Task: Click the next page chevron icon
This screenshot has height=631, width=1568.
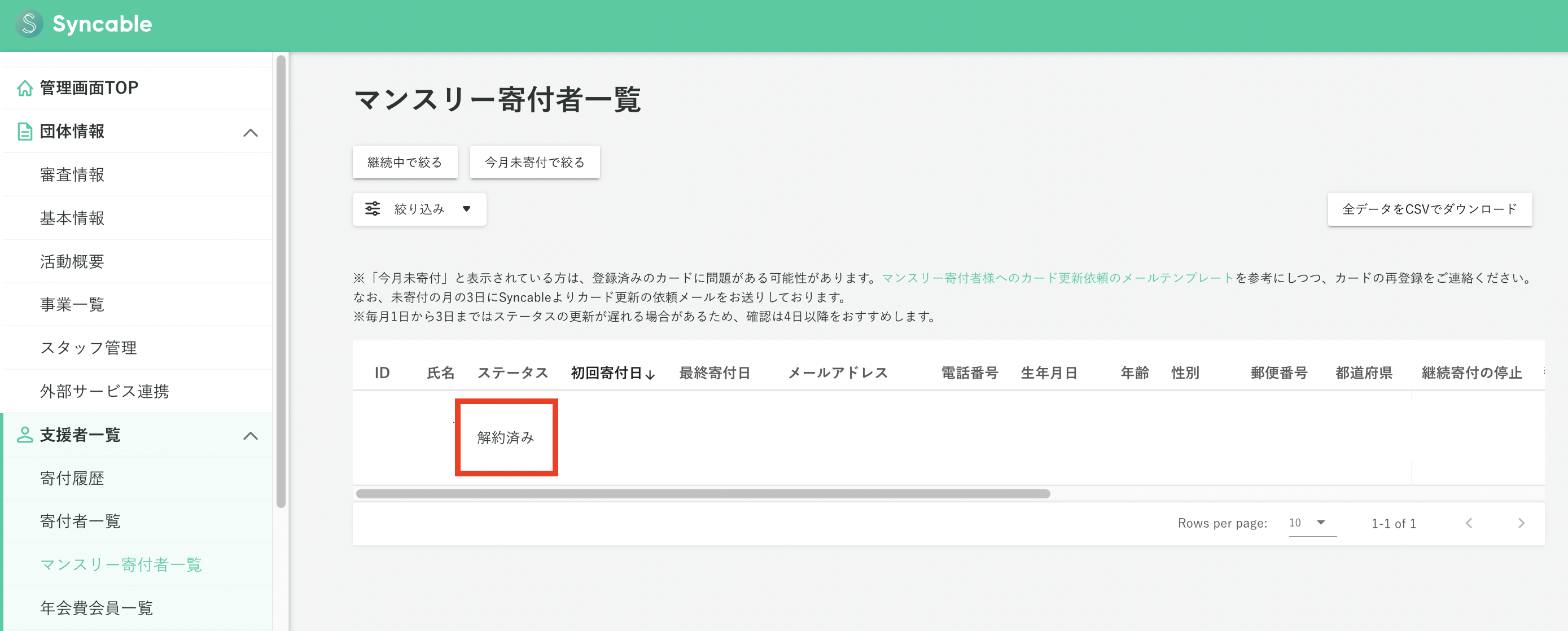Action: point(1521,523)
